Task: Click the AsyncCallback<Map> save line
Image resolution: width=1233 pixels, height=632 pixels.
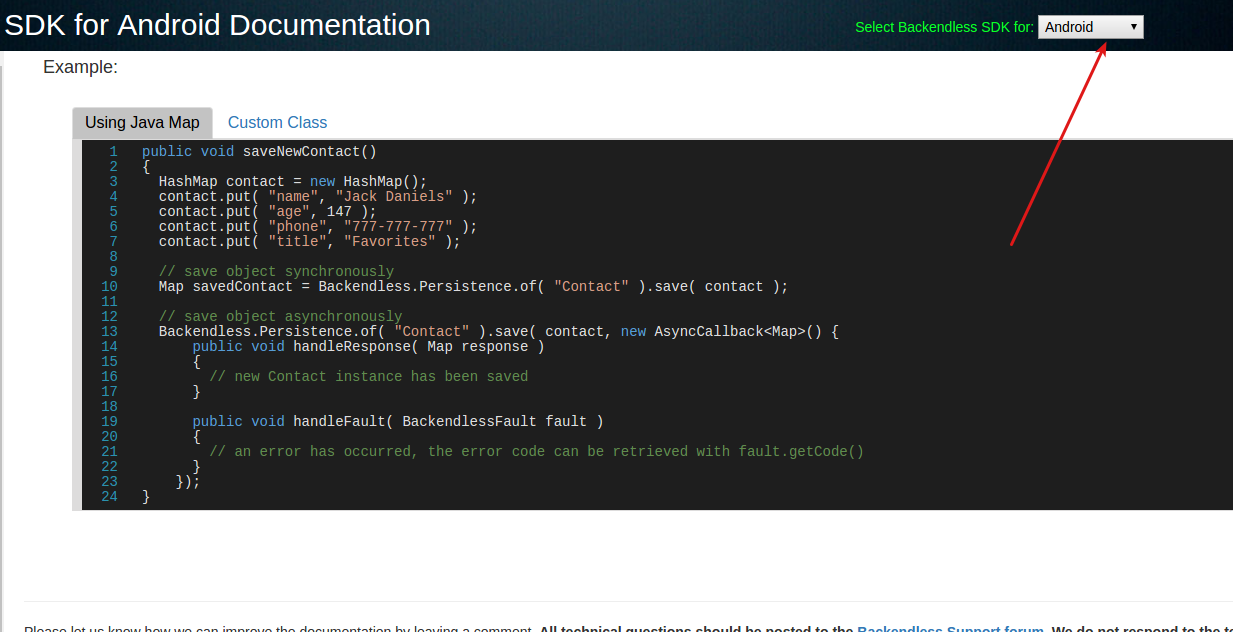Action: coord(499,331)
